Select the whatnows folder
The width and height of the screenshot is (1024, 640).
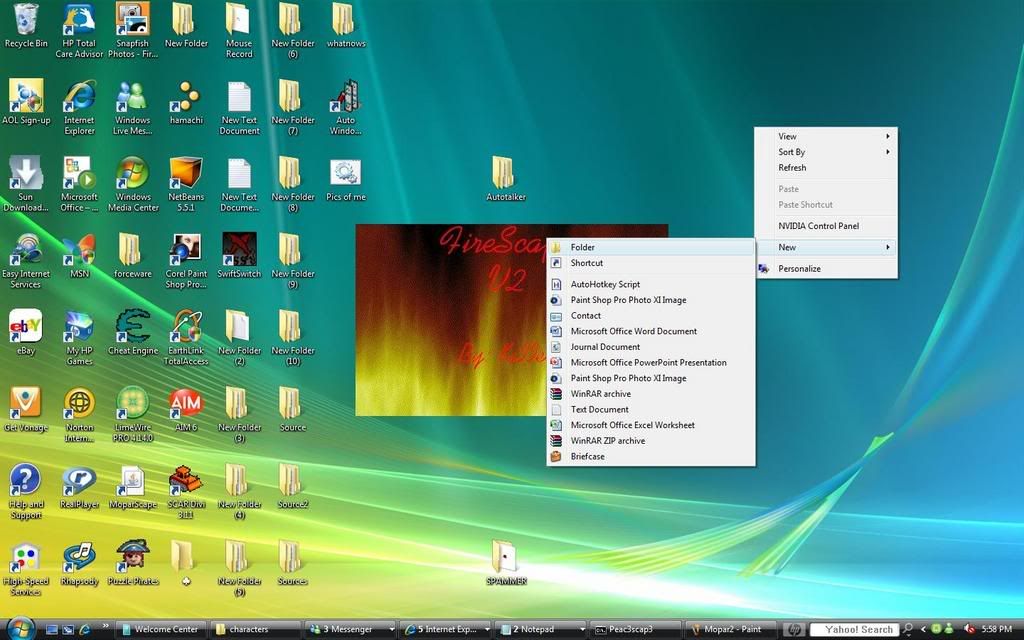point(345,26)
